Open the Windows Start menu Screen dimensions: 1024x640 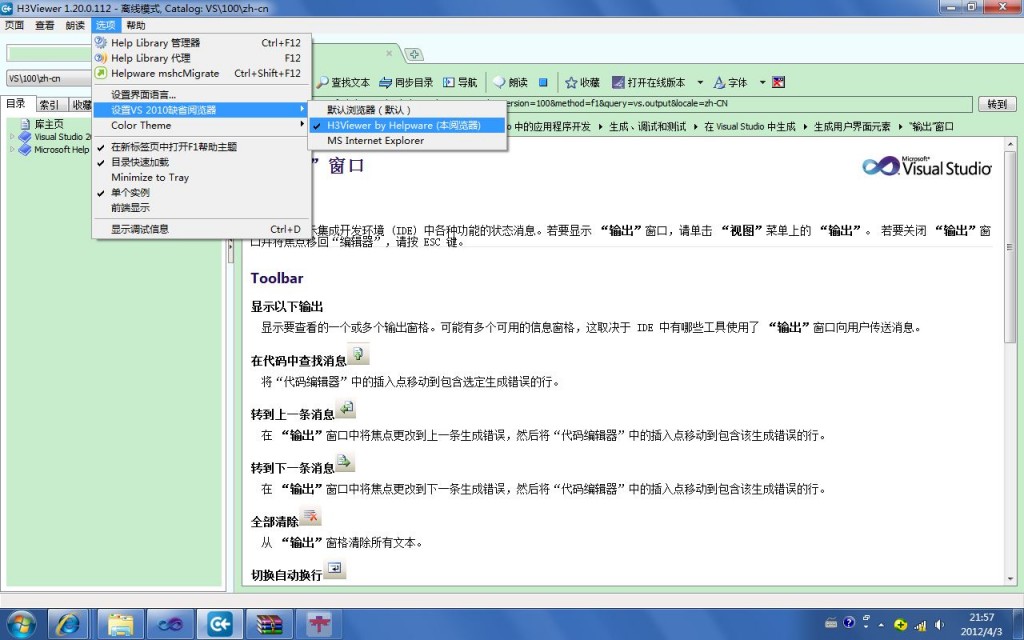pos(21,624)
